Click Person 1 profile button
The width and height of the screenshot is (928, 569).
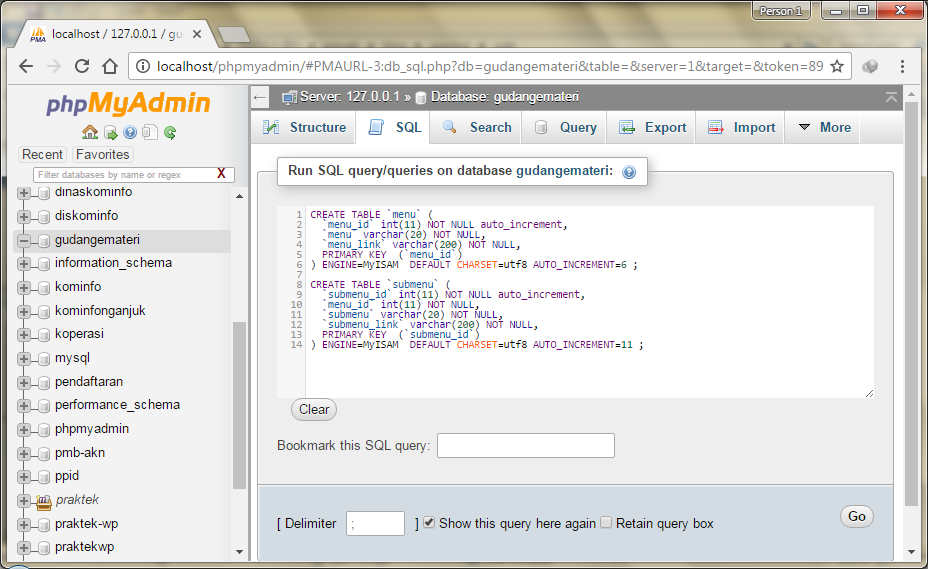tap(781, 11)
